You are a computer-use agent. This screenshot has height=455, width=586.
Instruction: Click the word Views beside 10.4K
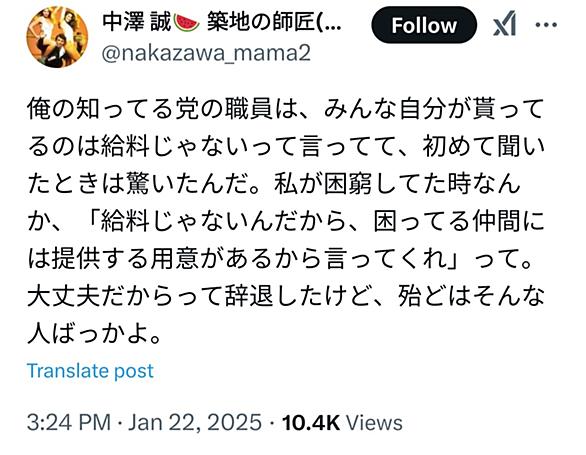point(374,422)
